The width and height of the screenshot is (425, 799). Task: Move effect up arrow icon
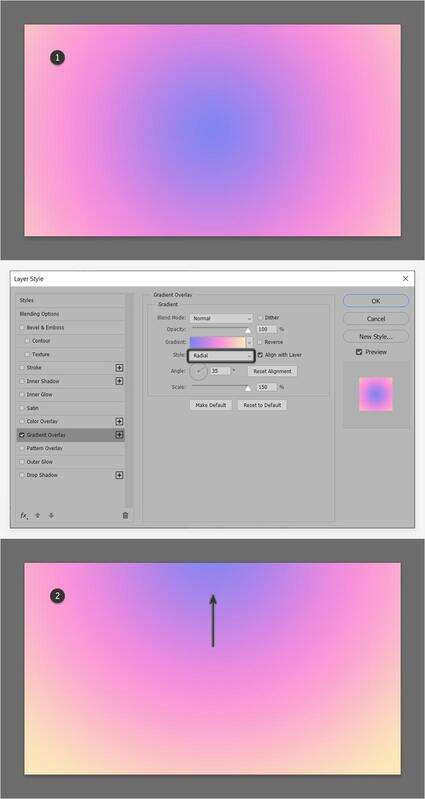[x=38, y=516]
